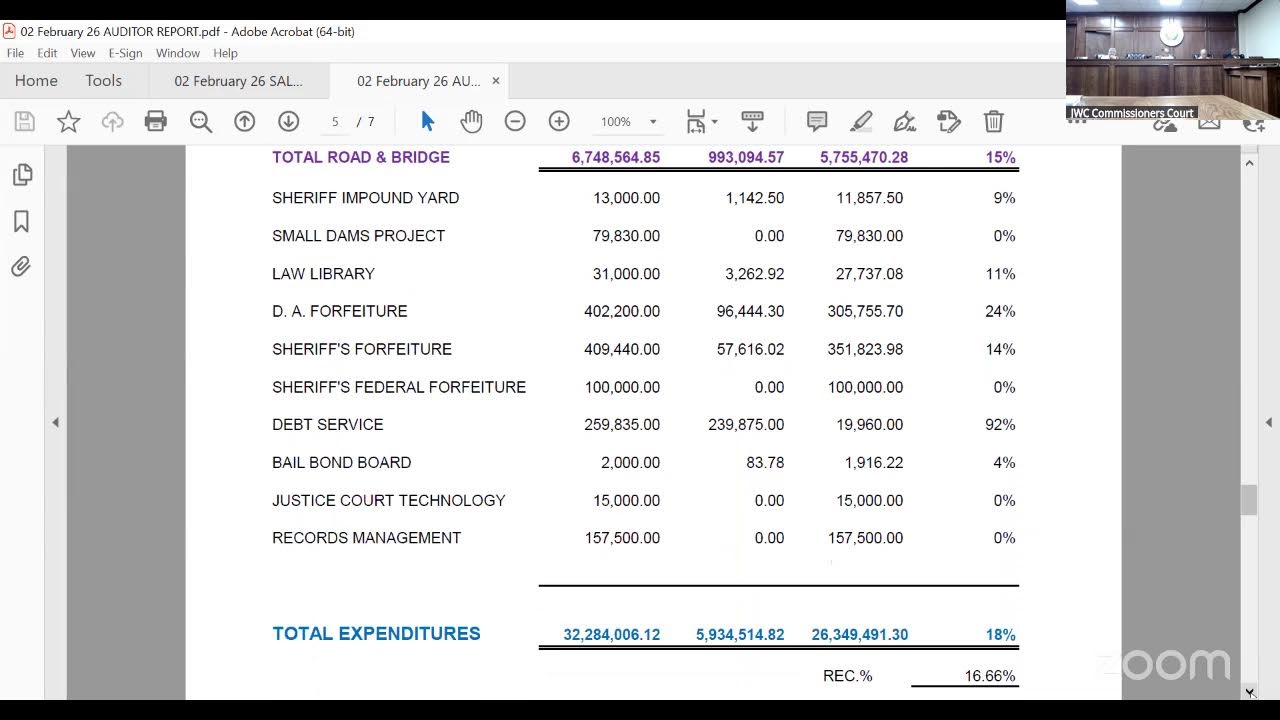Star this PDF with the star icon
The image size is (1280, 720).
[69, 122]
